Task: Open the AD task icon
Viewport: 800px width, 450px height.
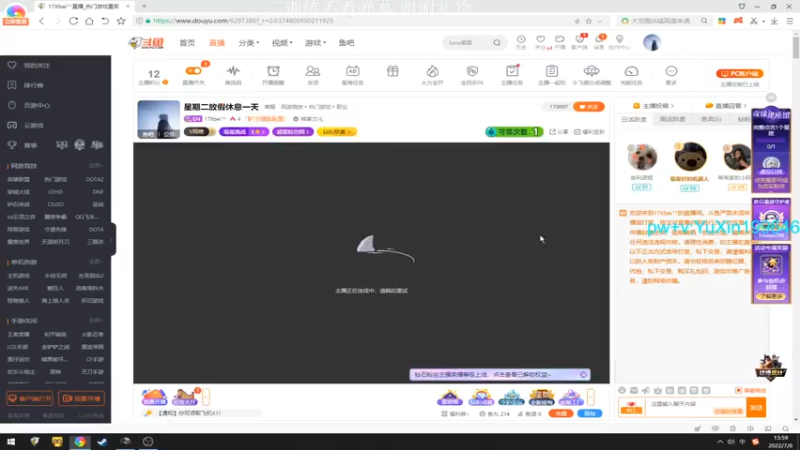Action: pyautogui.click(x=353, y=71)
